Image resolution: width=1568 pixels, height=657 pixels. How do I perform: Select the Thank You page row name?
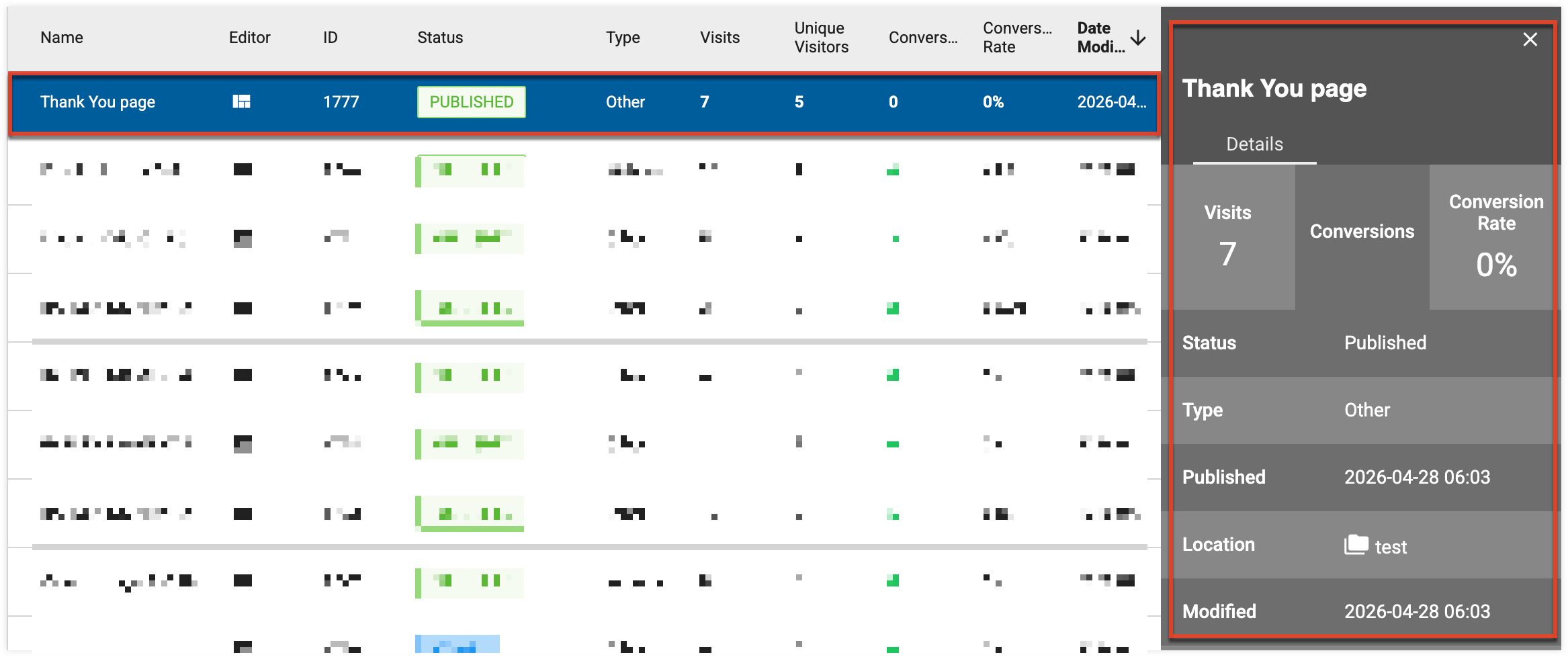[x=97, y=102]
